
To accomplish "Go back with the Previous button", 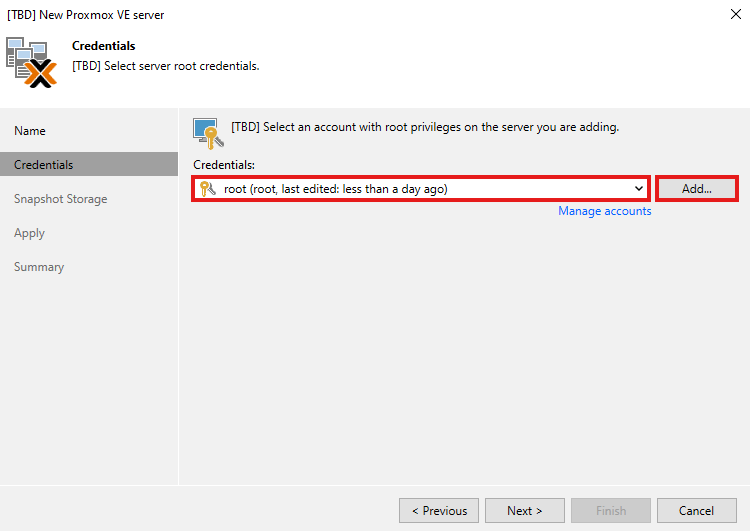I will tap(438, 511).
